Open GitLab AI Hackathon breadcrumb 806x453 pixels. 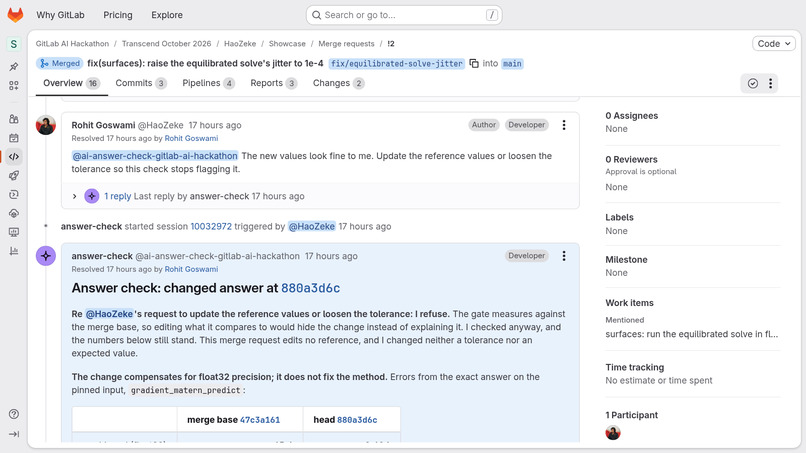point(72,44)
